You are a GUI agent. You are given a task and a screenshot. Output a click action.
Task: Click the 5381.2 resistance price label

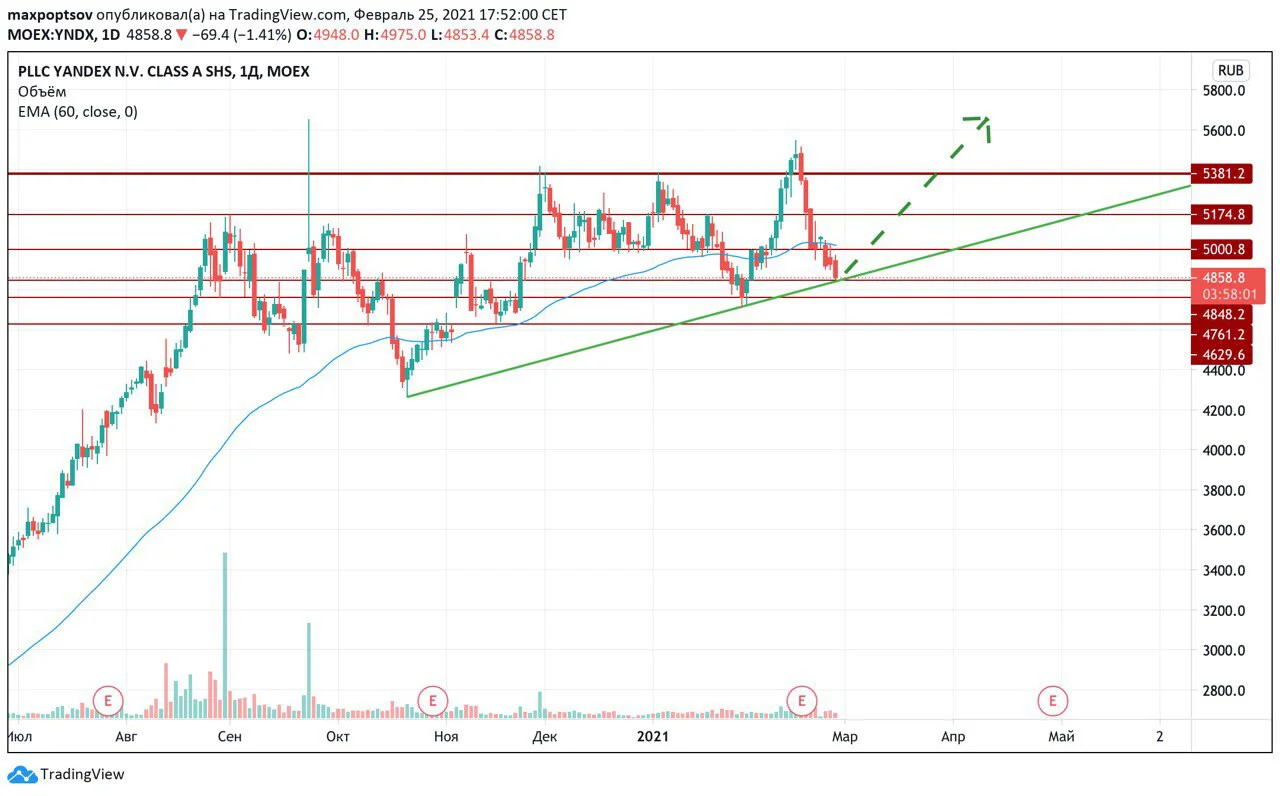coord(1221,174)
